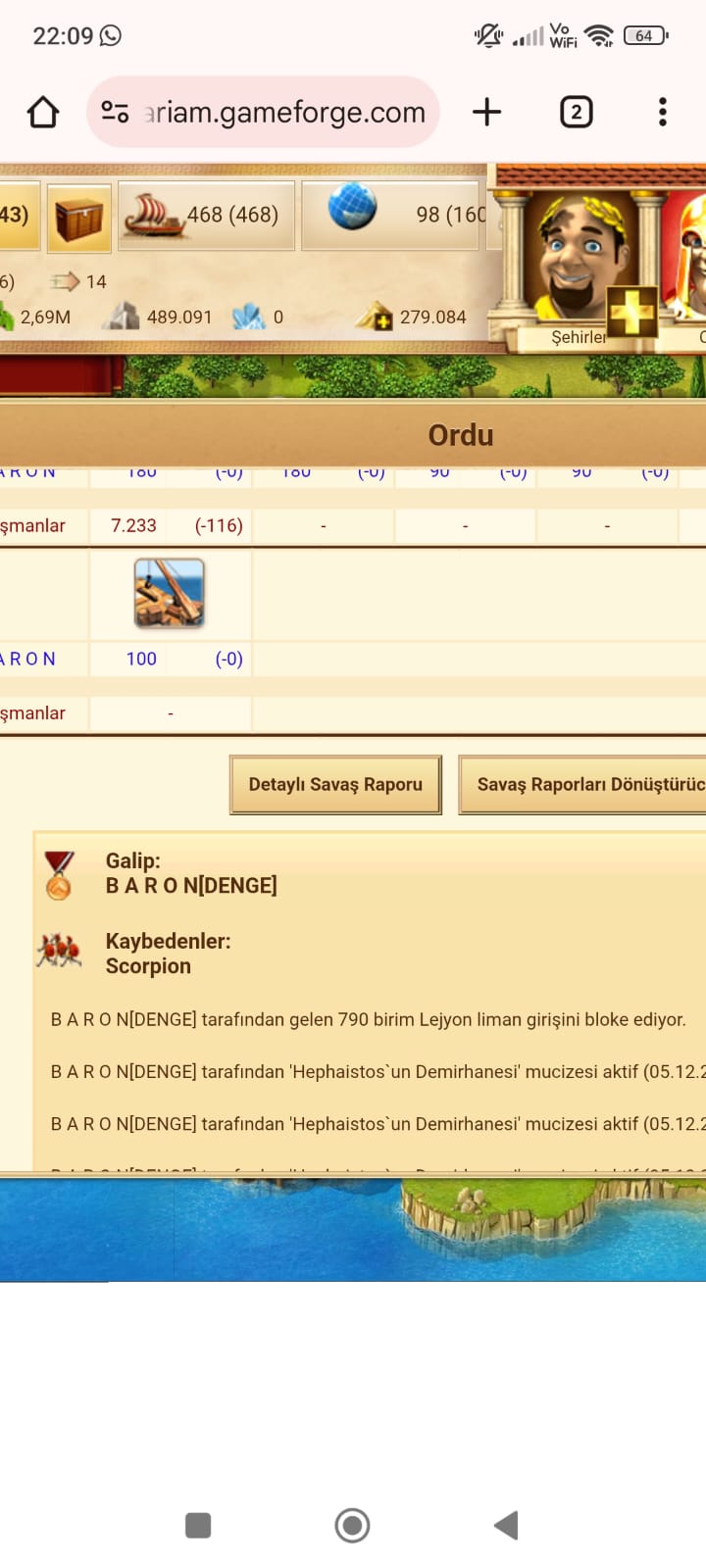This screenshot has height=1568, width=706.
Task: Open a new browser tab
Action: (486, 112)
